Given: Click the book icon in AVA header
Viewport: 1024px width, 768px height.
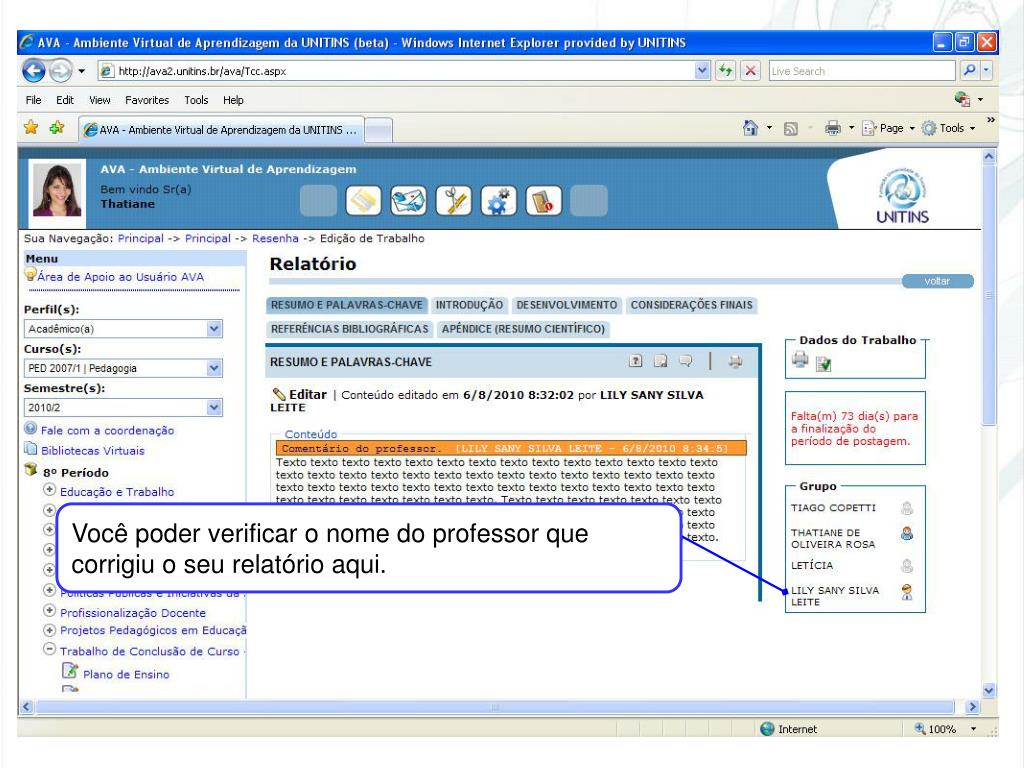Looking at the screenshot, I should pyautogui.click(x=543, y=200).
